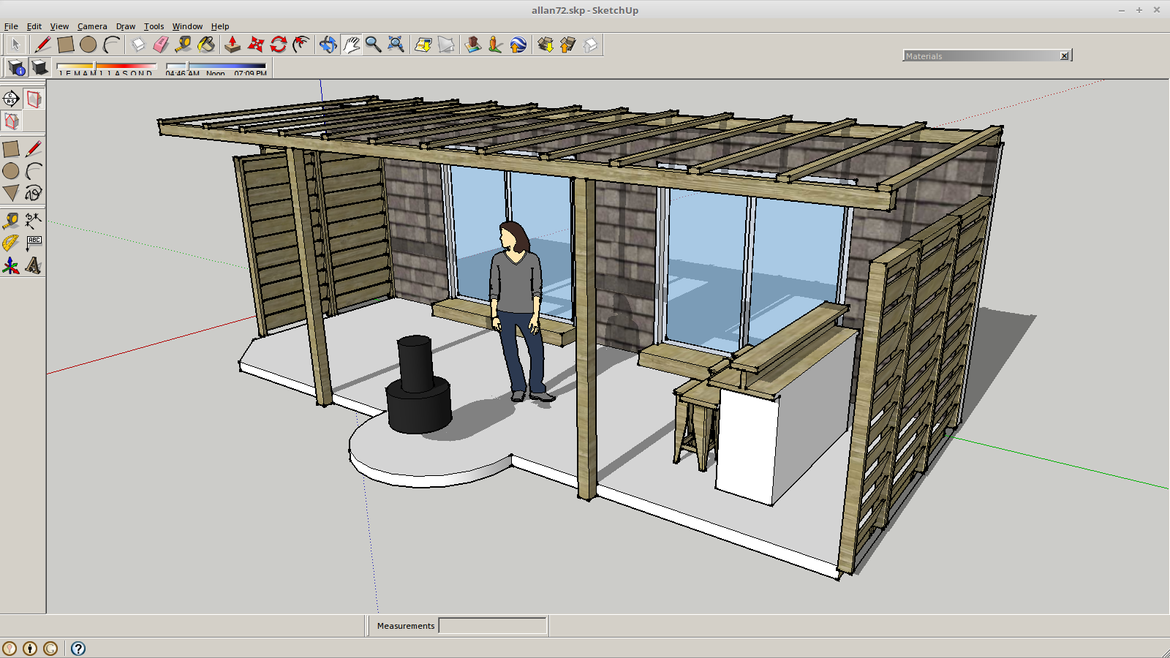Open the Camera menu
The height and width of the screenshot is (658, 1170).
tap(92, 26)
